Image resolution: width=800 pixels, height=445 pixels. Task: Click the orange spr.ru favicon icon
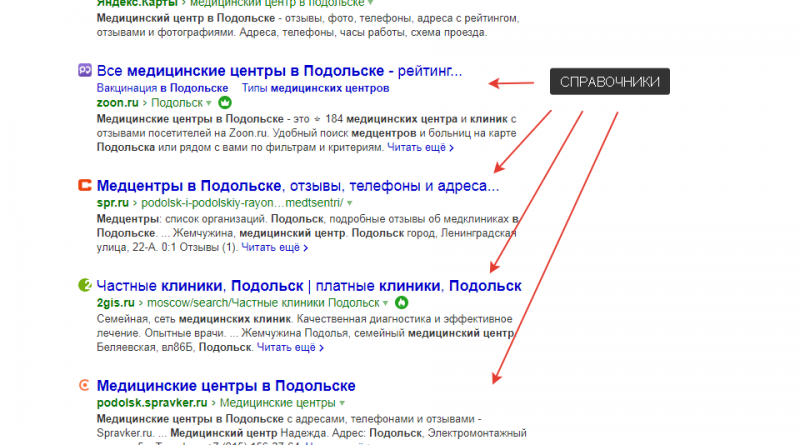[x=85, y=185]
